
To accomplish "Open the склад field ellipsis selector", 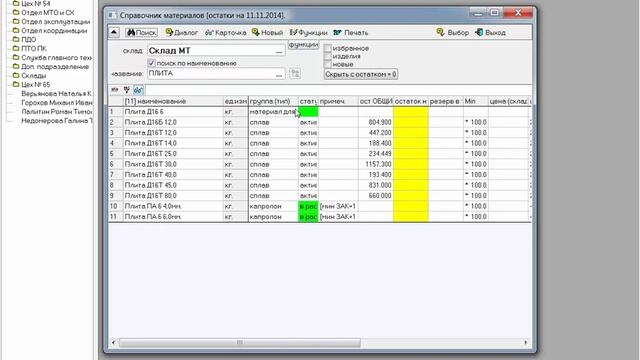I will click(279, 51).
